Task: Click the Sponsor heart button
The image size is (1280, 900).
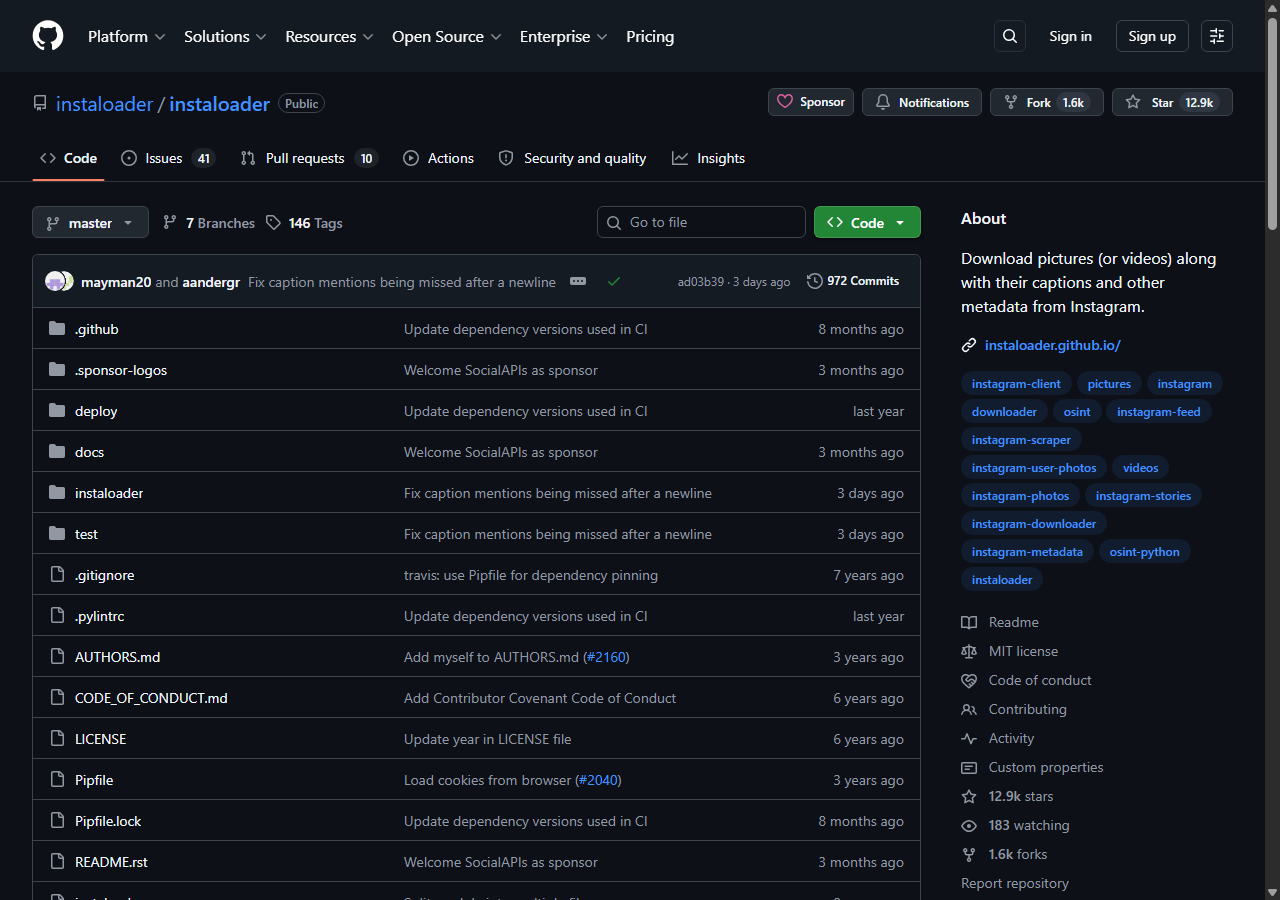Action: click(x=811, y=102)
